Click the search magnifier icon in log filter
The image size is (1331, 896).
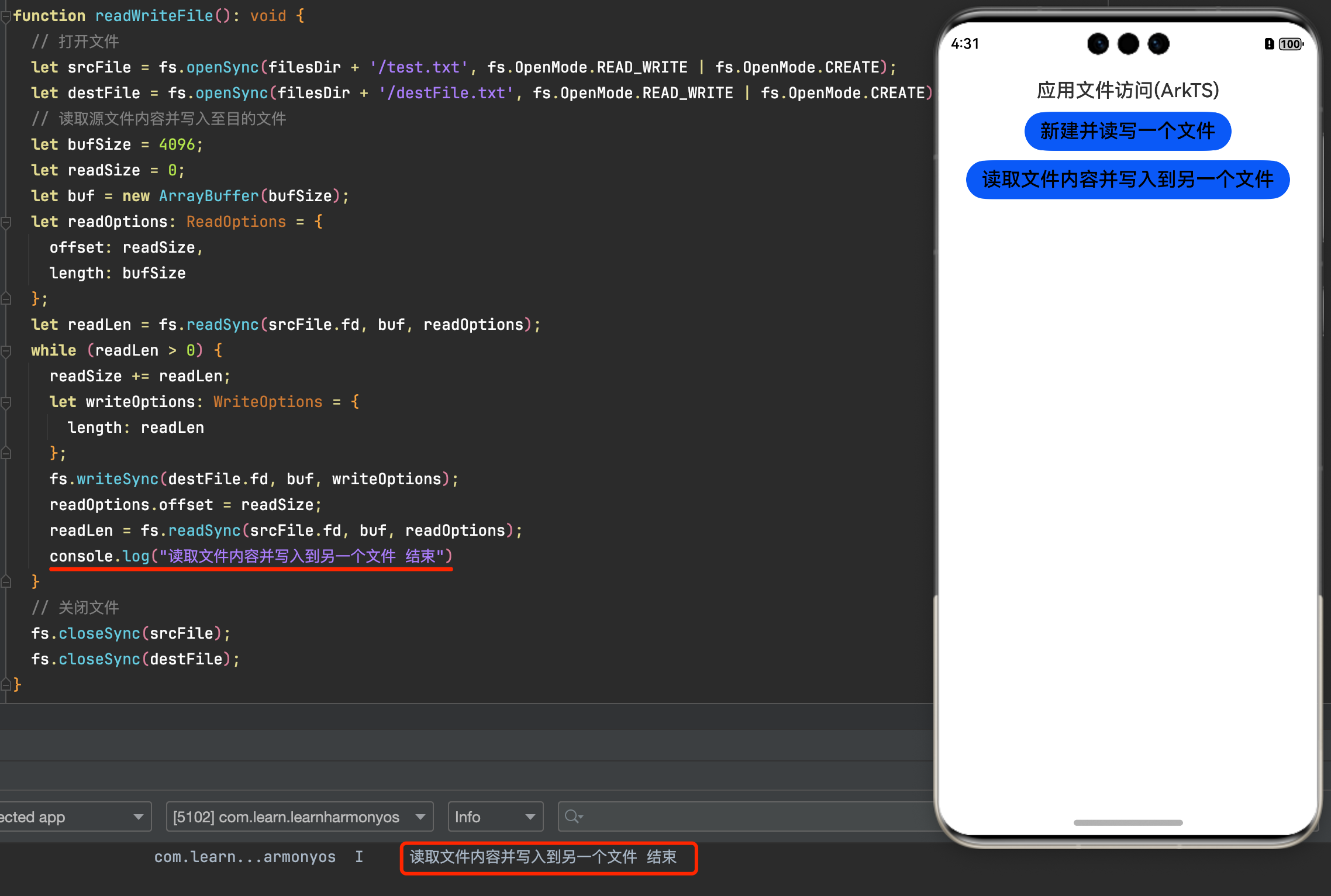[x=573, y=816]
